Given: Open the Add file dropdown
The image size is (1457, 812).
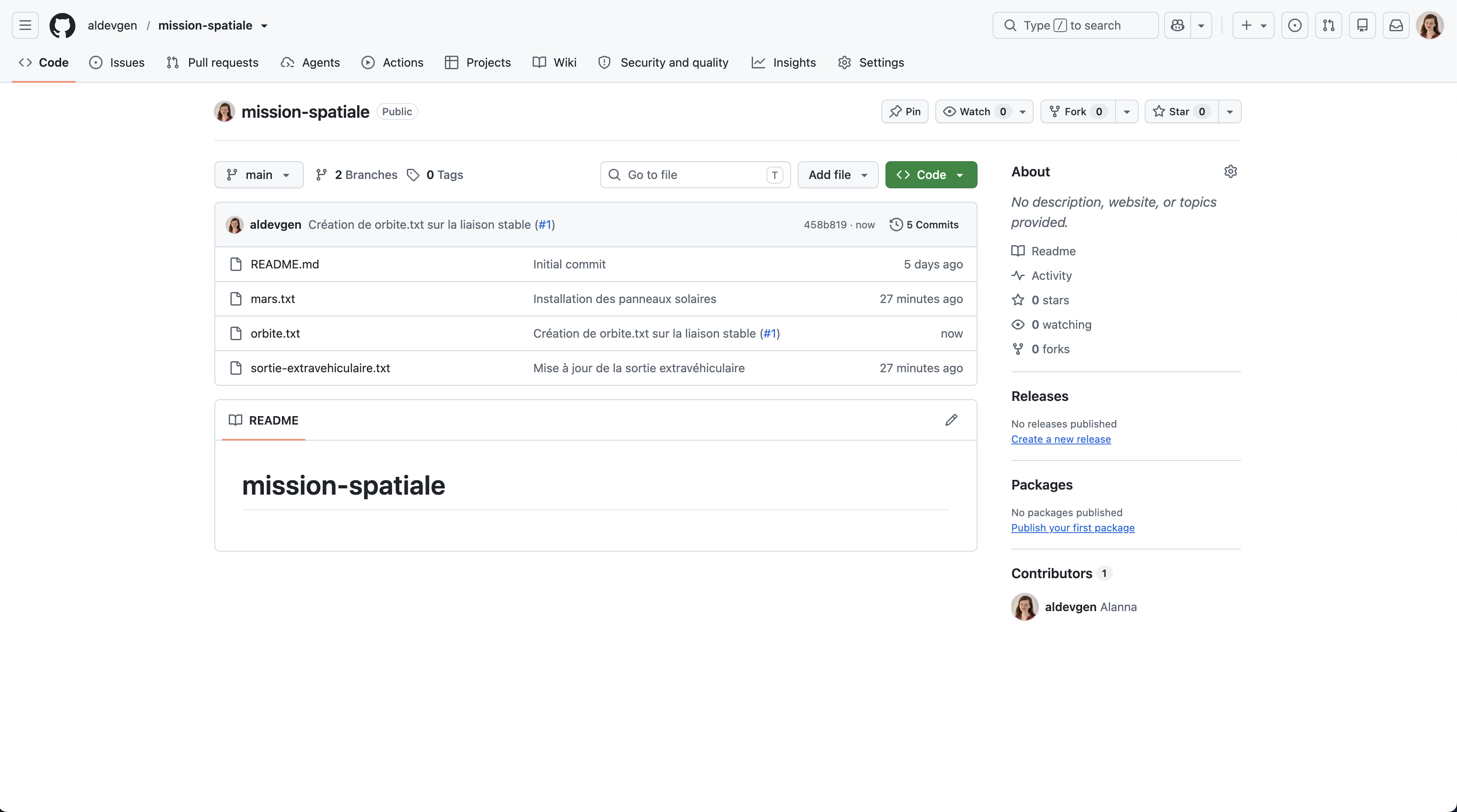Looking at the screenshot, I should pyautogui.click(x=838, y=175).
